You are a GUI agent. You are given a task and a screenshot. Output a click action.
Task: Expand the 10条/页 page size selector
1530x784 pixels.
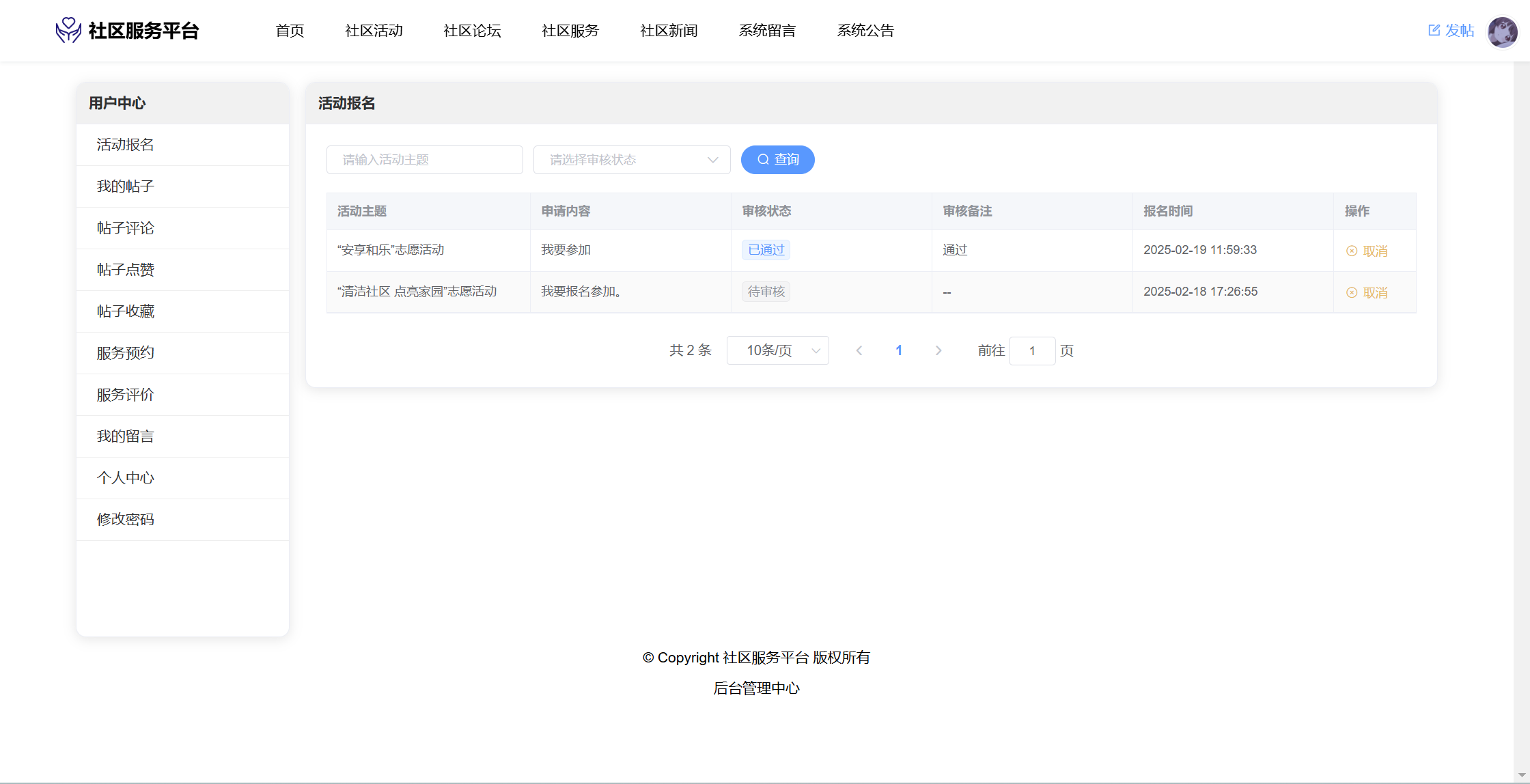(x=777, y=350)
